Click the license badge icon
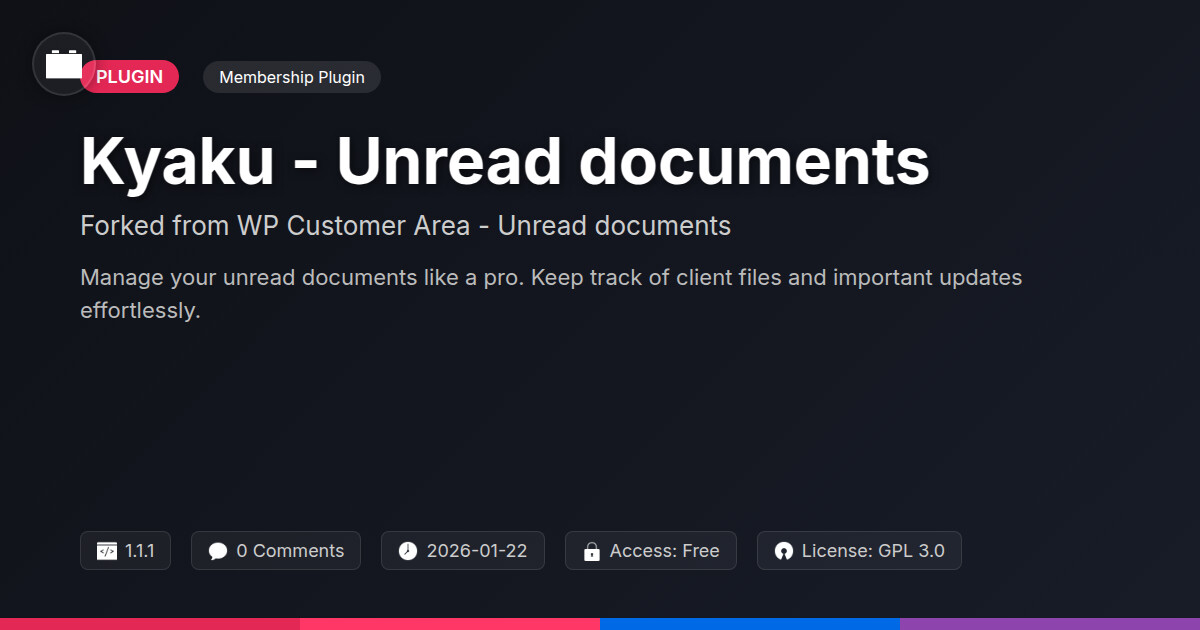The width and height of the screenshot is (1200, 630). tap(784, 551)
